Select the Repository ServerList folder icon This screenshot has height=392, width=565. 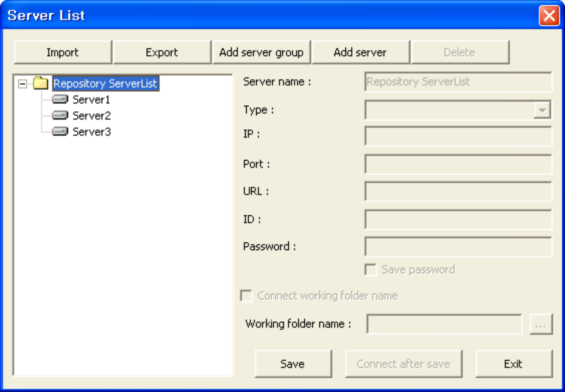point(40,83)
